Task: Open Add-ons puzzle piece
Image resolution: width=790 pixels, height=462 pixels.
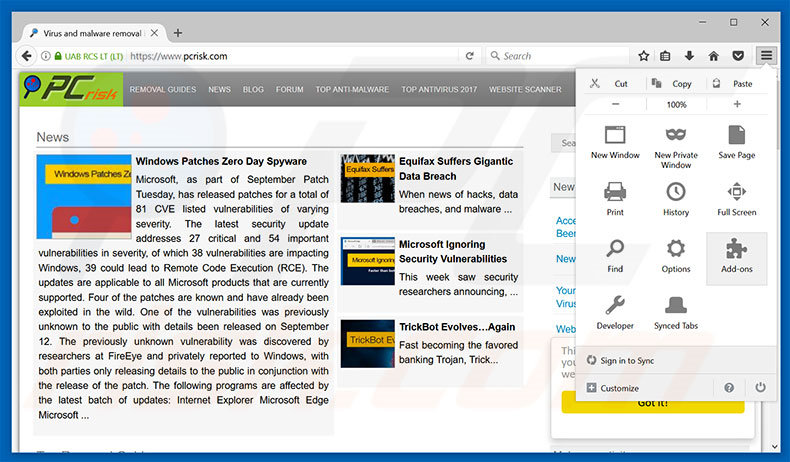Action: (737, 258)
